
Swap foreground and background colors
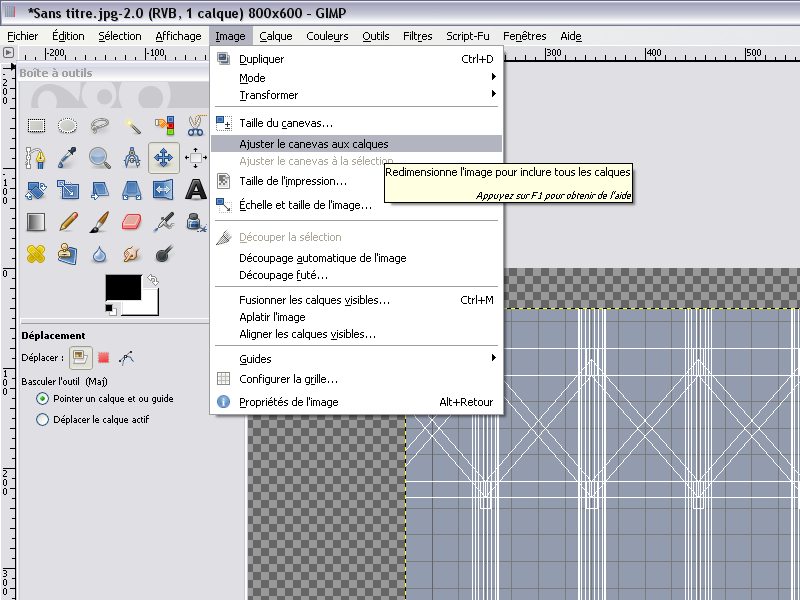point(153,280)
